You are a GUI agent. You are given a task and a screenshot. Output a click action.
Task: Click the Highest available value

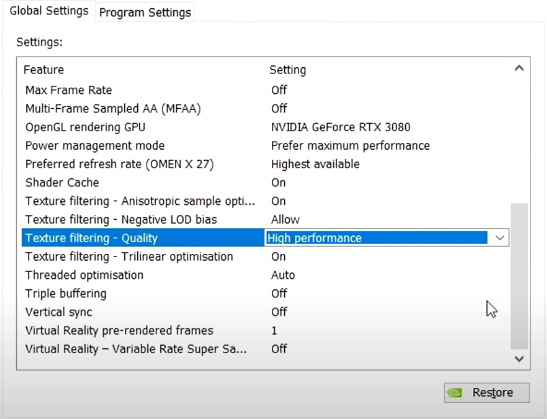(315, 164)
